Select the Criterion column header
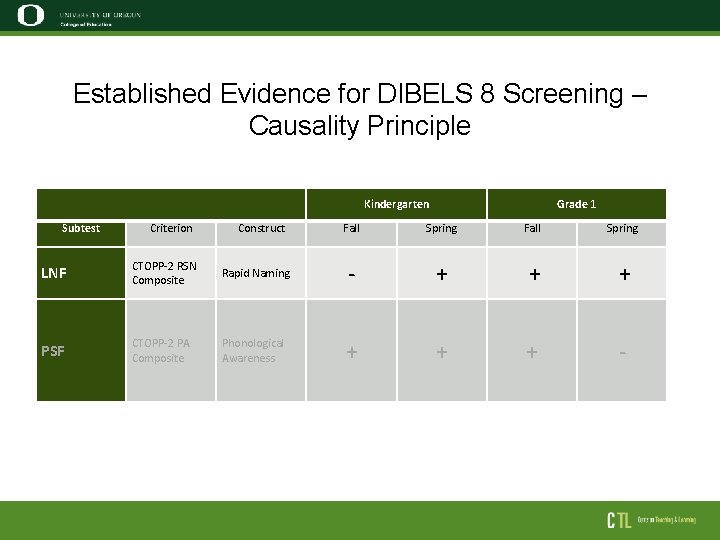 pyautogui.click(x=171, y=234)
